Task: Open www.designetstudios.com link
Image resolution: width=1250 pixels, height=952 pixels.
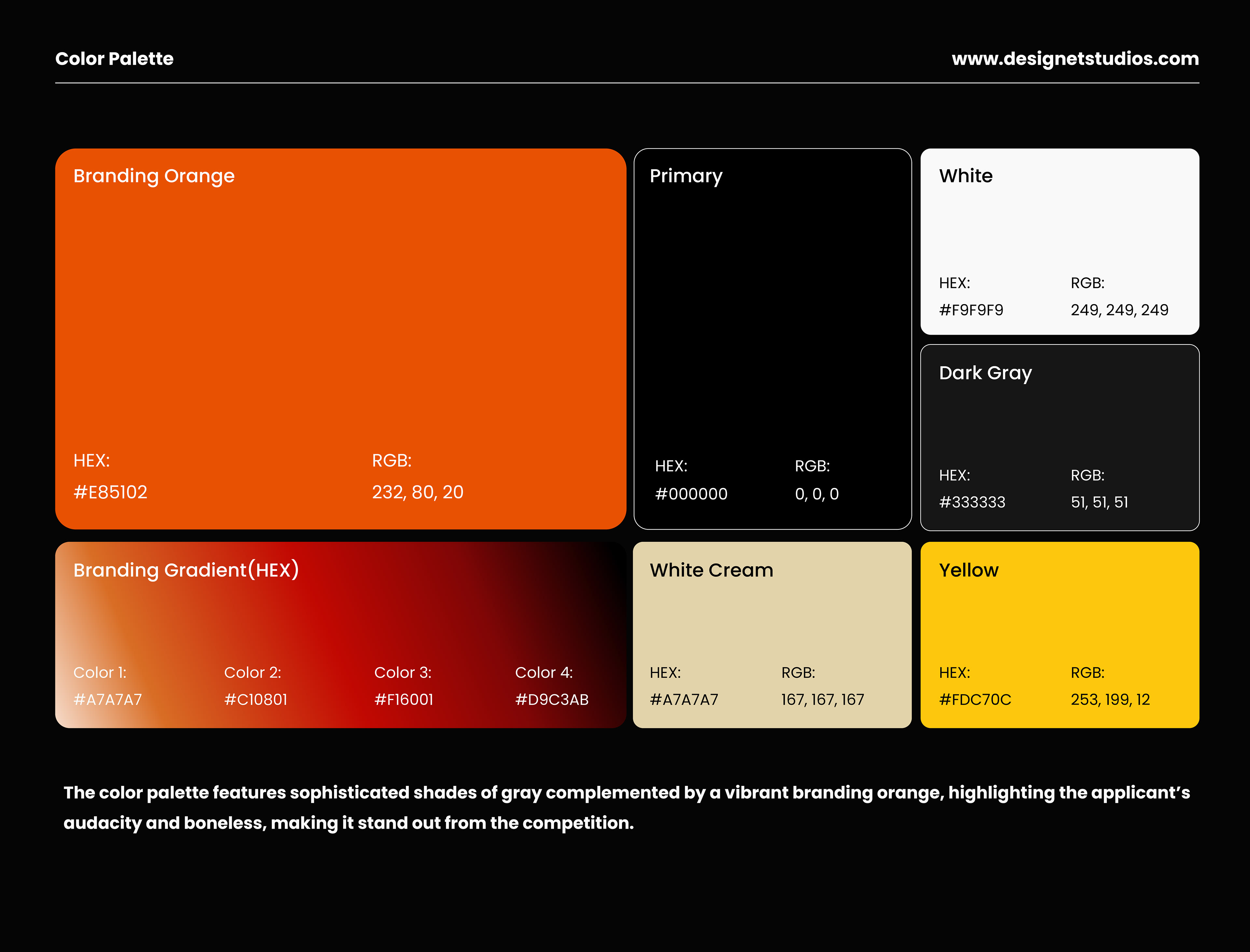Action: coord(1075,58)
